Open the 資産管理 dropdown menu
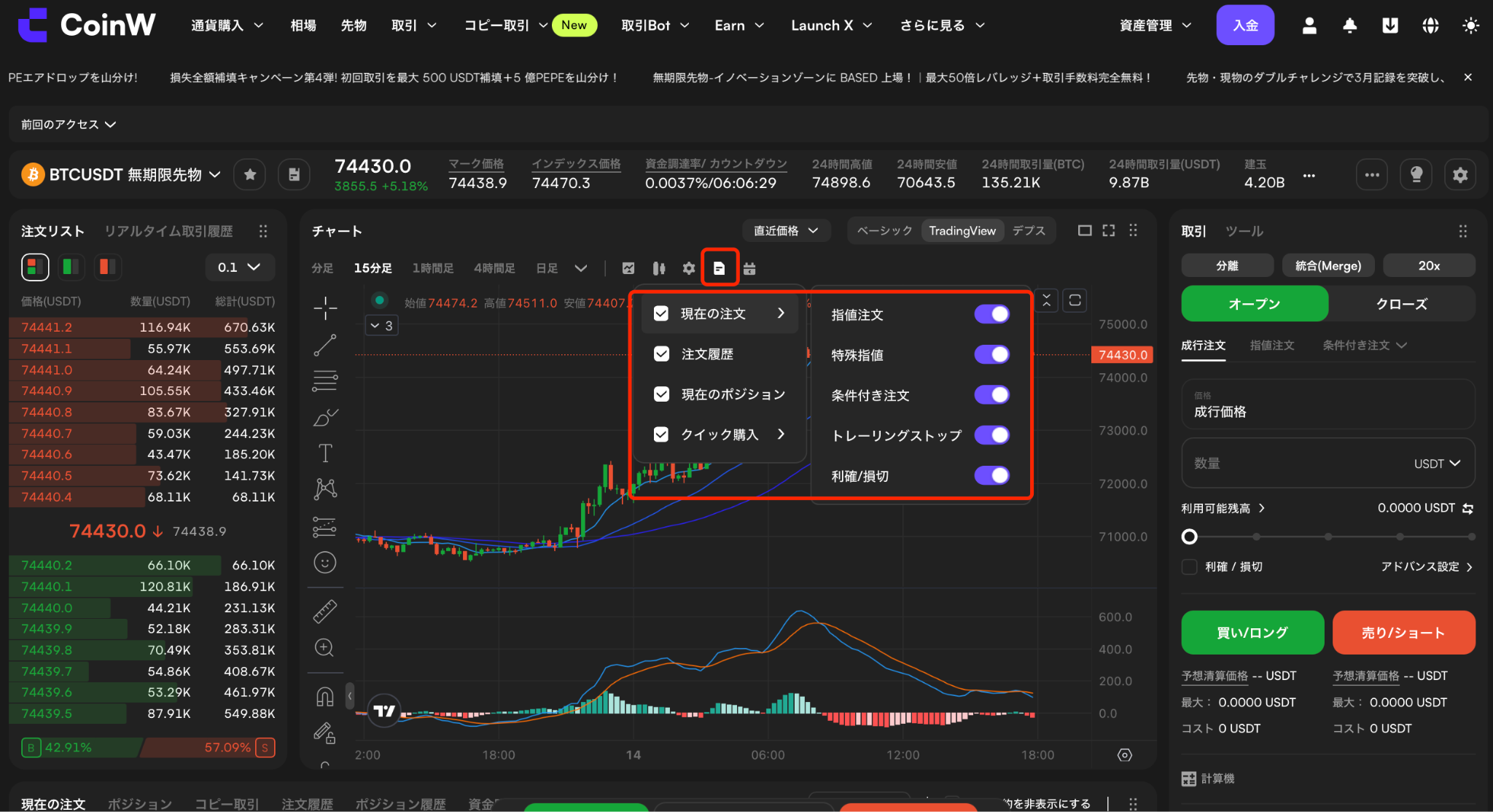The image size is (1493, 812). [x=1155, y=26]
